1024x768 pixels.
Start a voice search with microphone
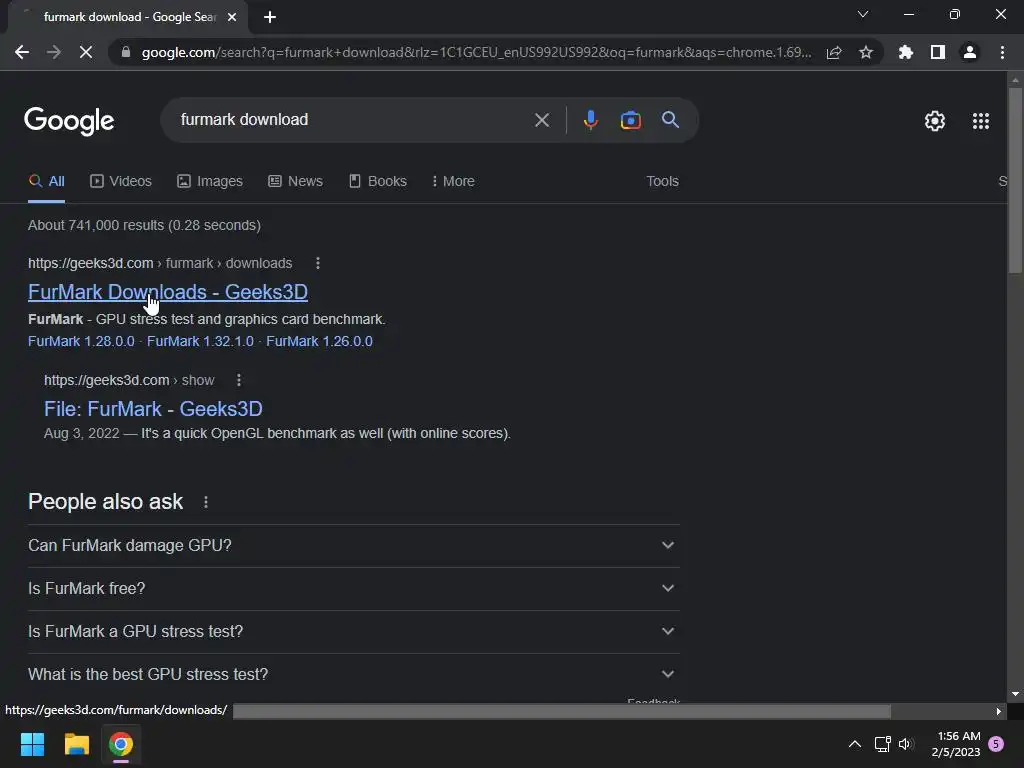tap(590, 120)
